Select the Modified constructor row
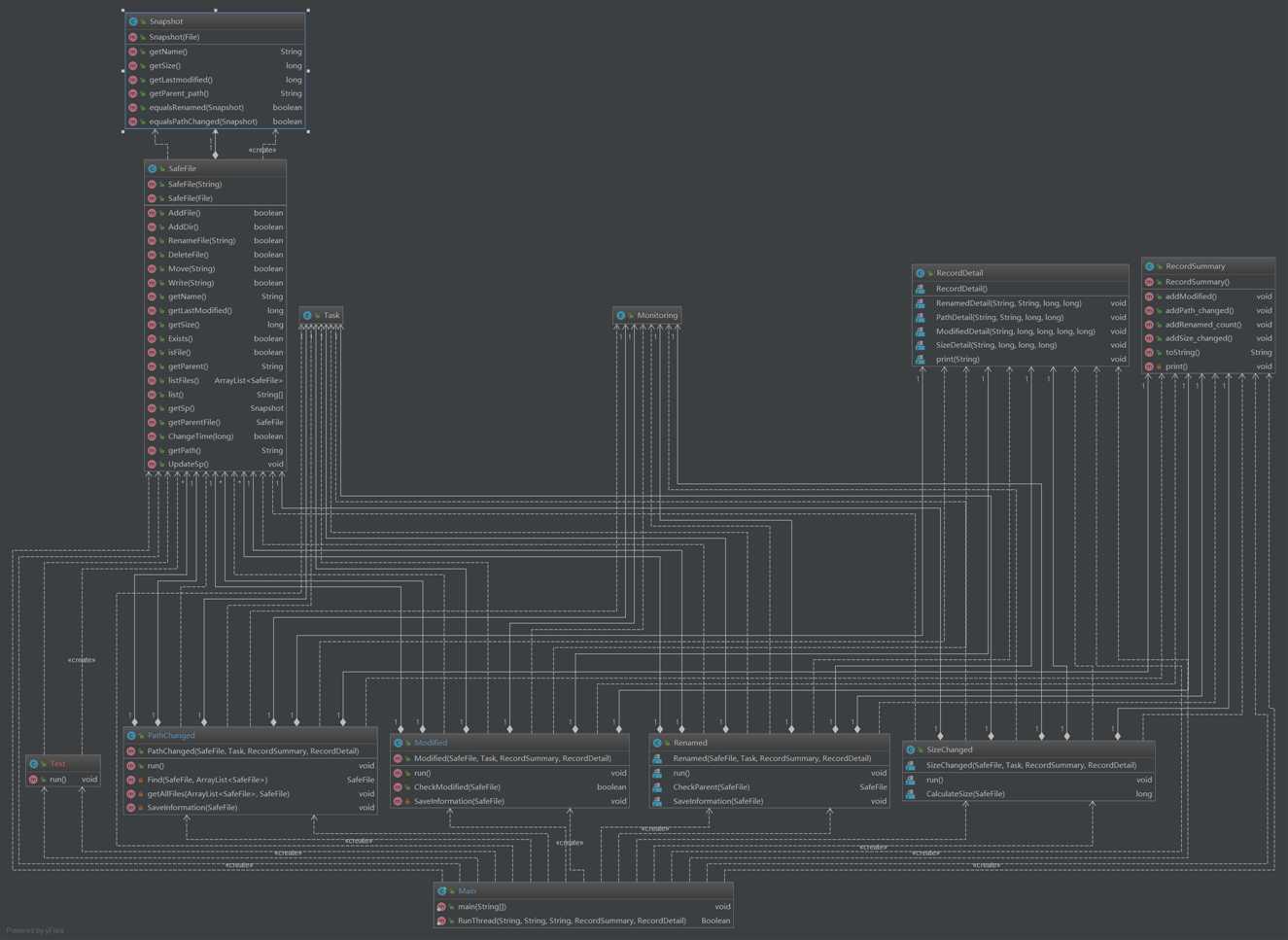1288x940 pixels. [509, 758]
